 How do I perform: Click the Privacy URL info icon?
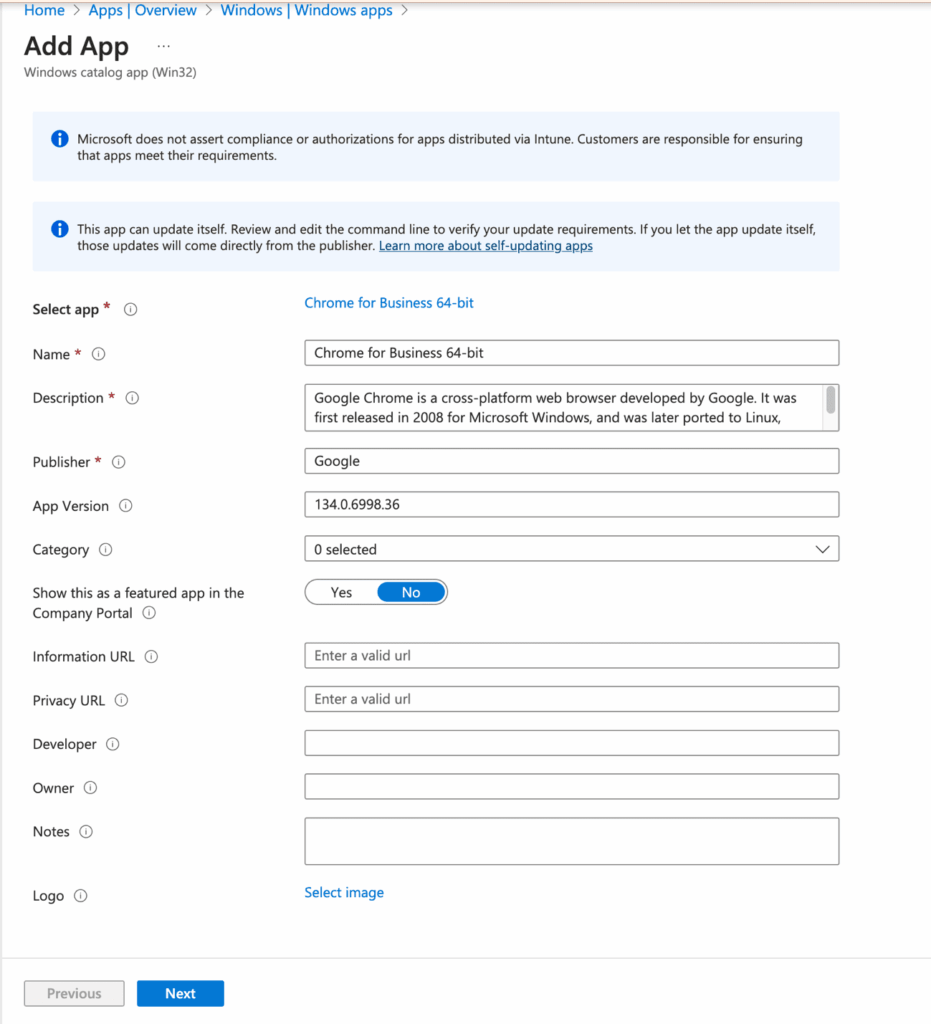[x=122, y=701]
